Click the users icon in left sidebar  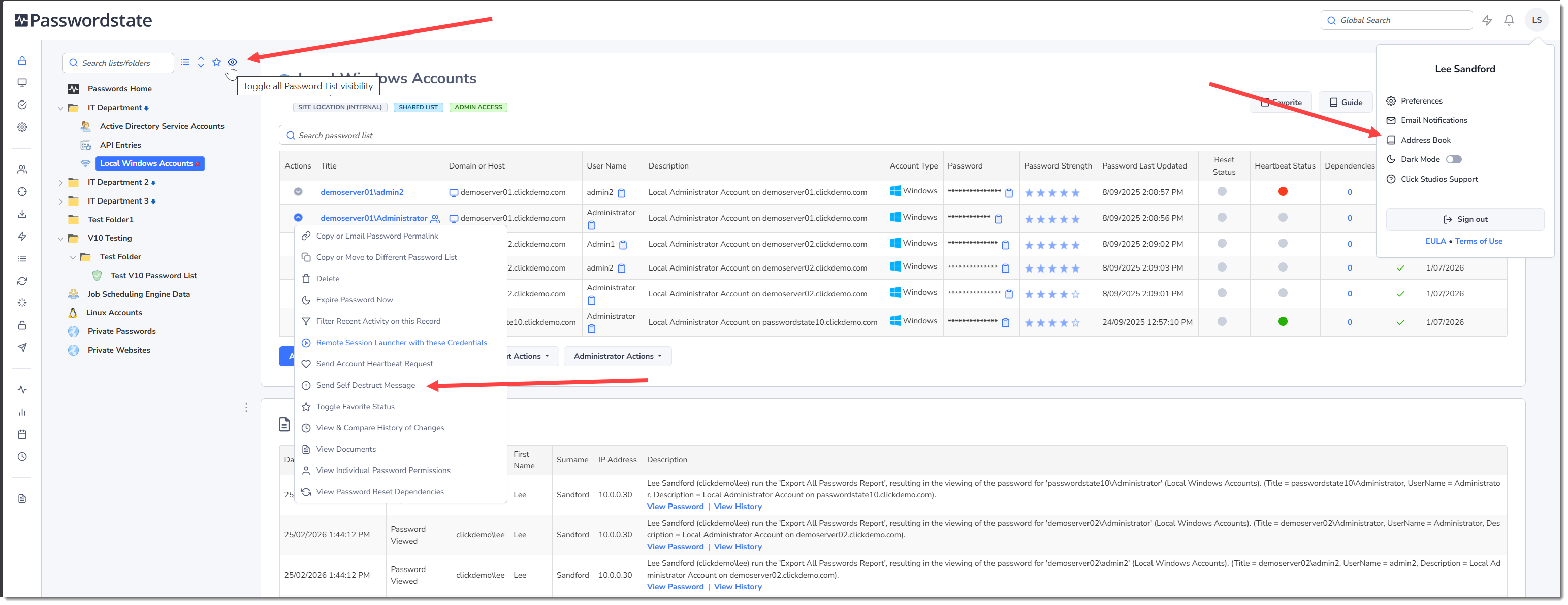[22, 170]
